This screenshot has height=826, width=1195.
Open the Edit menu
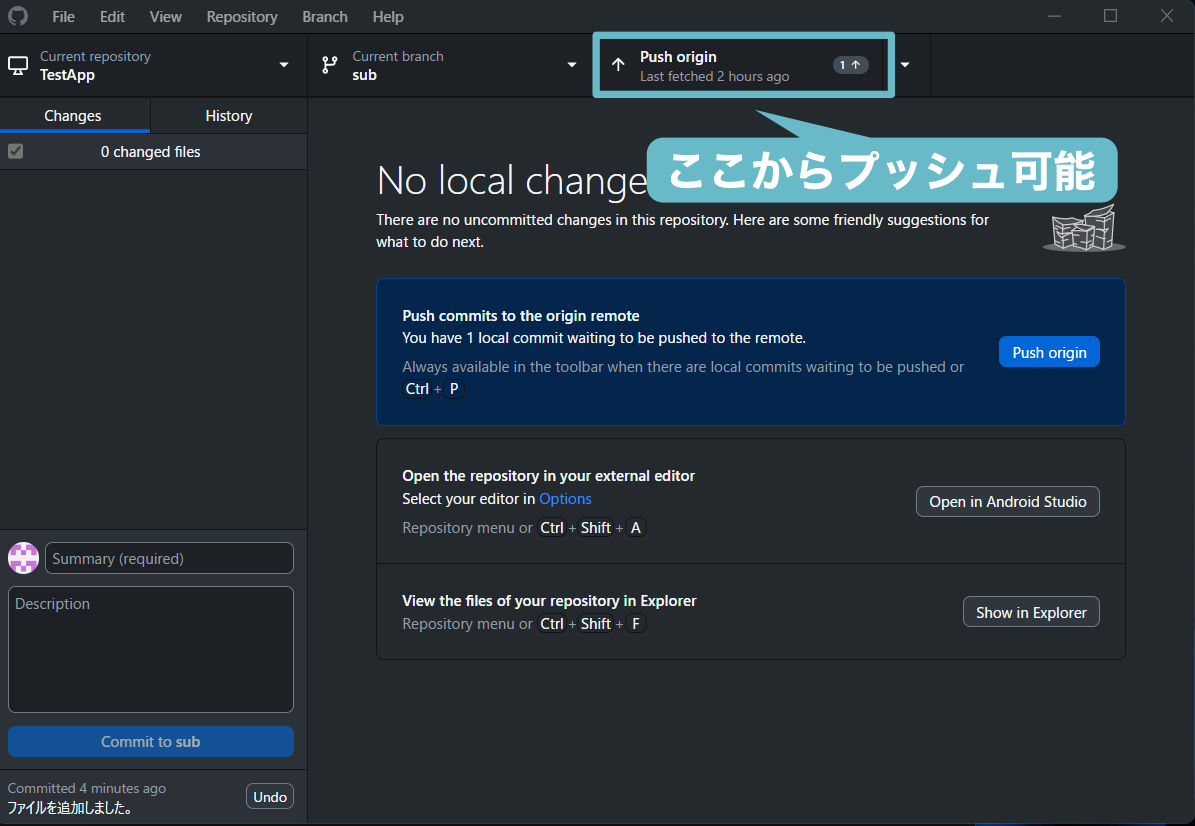click(x=112, y=17)
